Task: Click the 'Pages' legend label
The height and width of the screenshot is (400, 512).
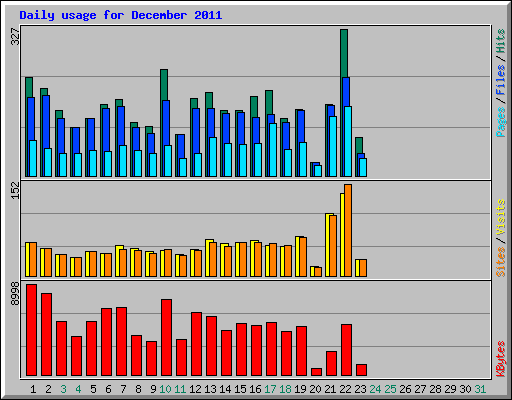Action: click(x=501, y=122)
